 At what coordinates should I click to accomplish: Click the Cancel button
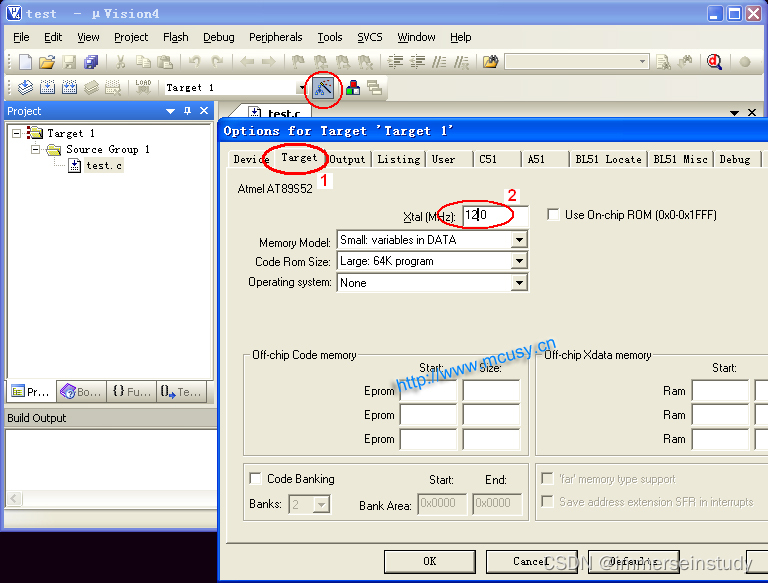[x=531, y=561]
